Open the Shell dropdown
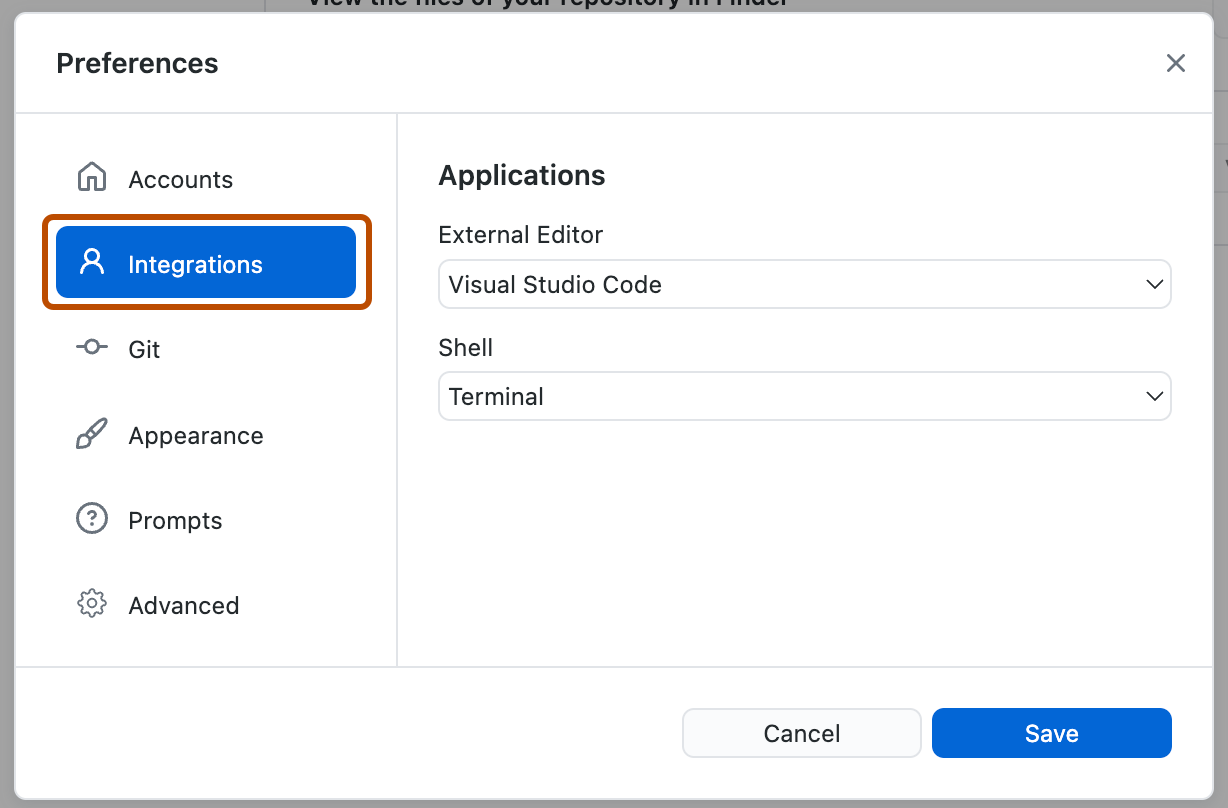The width and height of the screenshot is (1228, 808). (x=805, y=397)
